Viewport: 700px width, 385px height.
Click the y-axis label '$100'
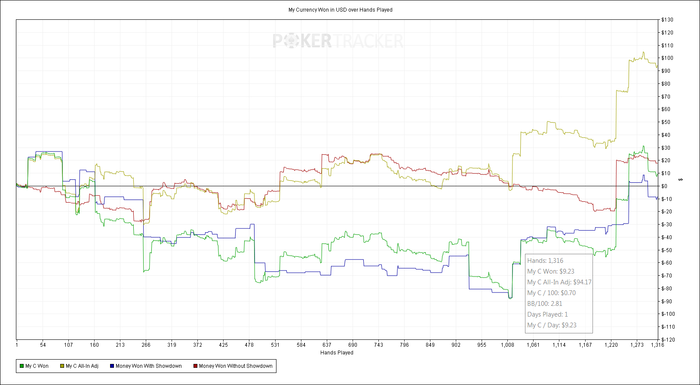[x=668, y=58]
